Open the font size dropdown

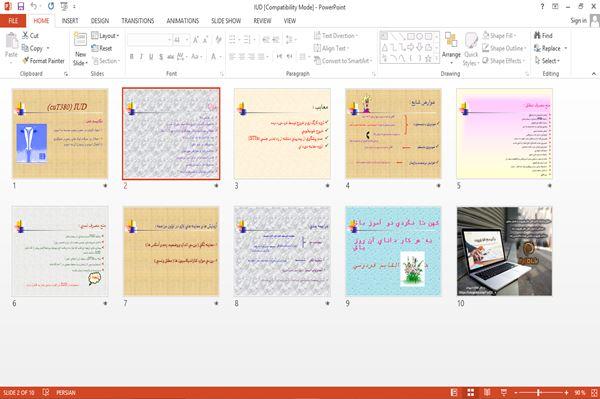click(187, 40)
